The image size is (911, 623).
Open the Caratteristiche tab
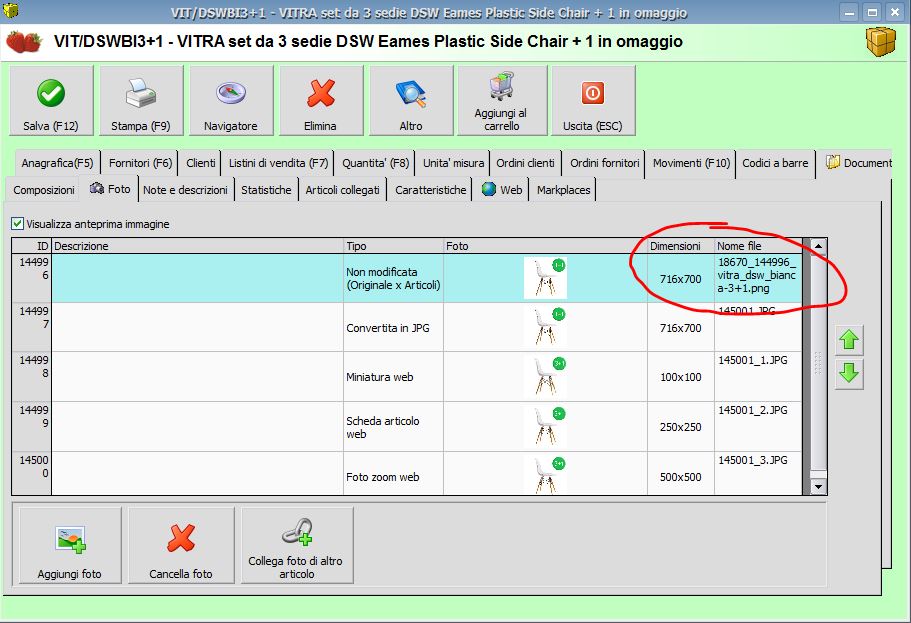coord(431,190)
